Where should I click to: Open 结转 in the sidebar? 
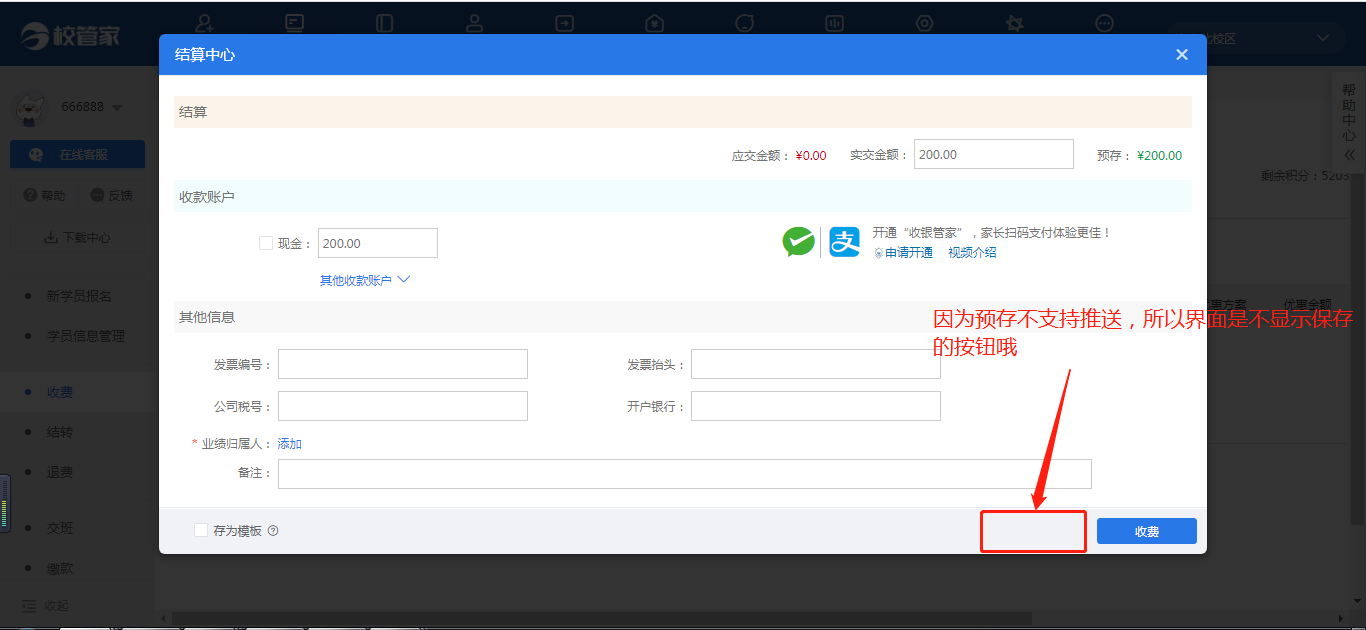pos(60,432)
